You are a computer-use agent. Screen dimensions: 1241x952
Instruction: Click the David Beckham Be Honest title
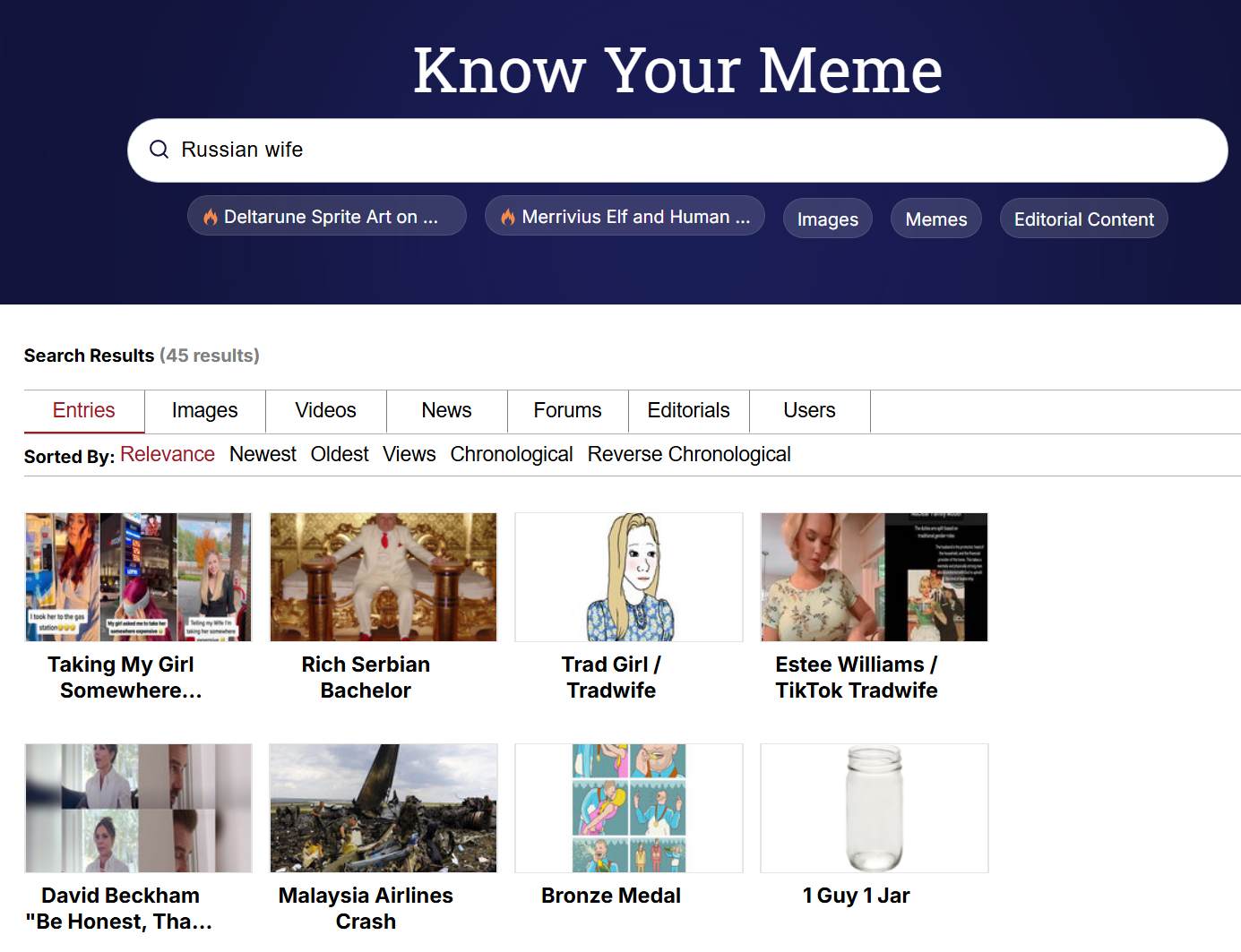119,909
